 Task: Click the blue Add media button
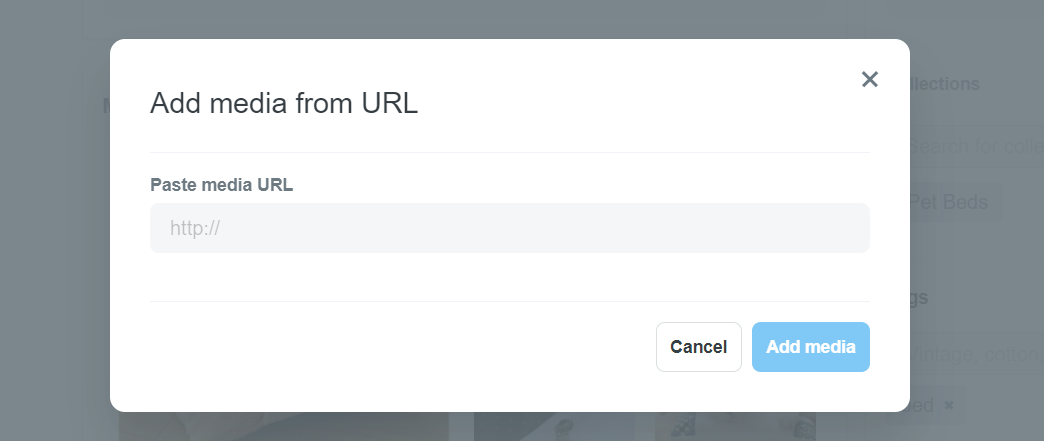[811, 347]
